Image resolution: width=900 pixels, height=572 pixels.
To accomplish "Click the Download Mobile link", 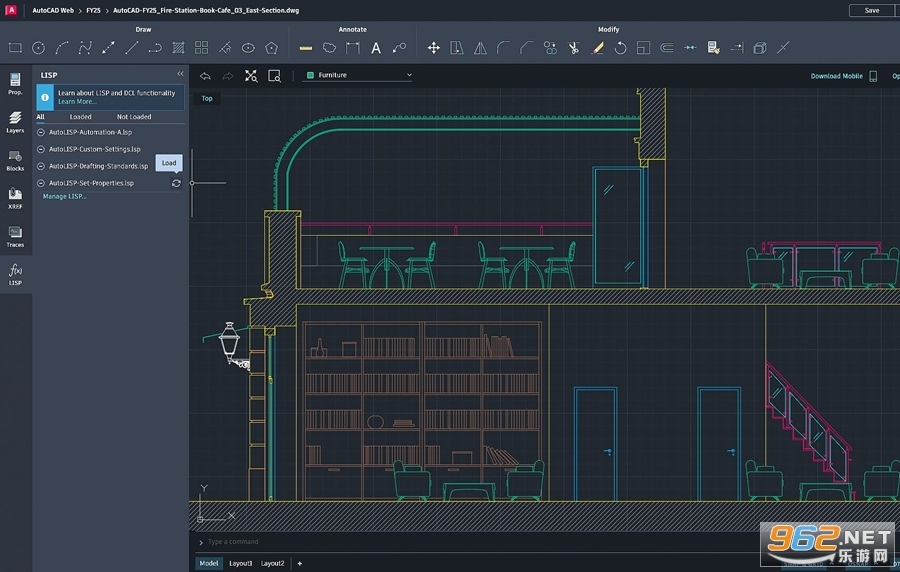I will click(836, 76).
